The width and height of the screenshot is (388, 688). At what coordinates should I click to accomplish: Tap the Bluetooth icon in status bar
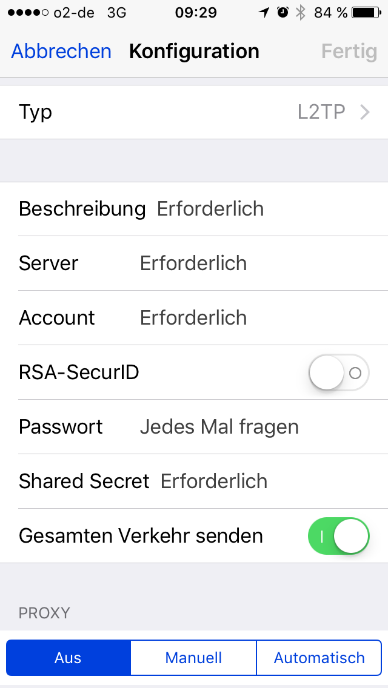pyautogui.click(x=300, y=13)
